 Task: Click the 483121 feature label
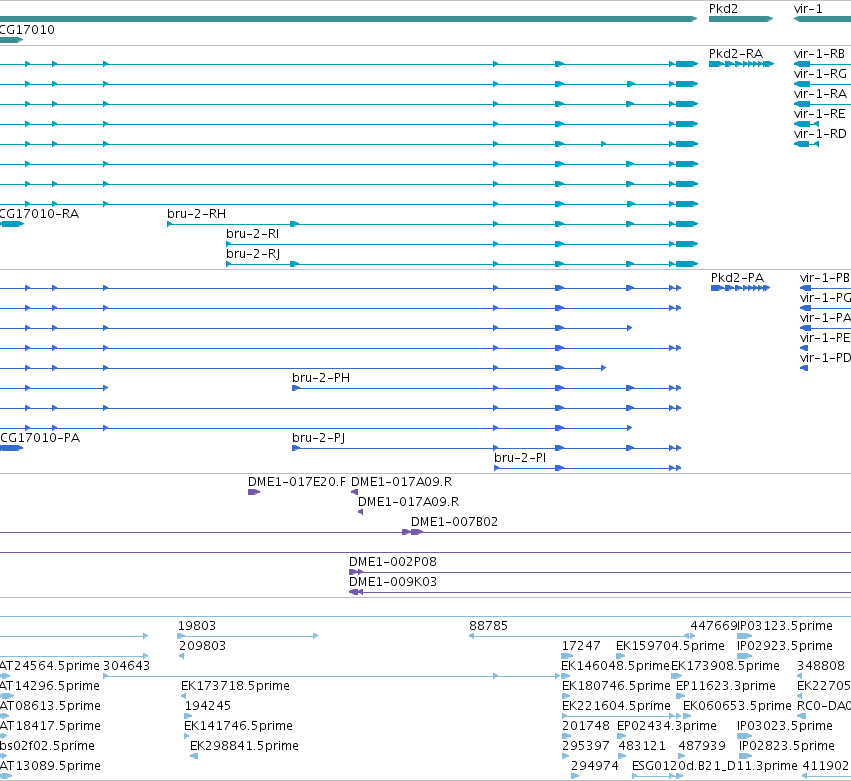tap(642, 746)
